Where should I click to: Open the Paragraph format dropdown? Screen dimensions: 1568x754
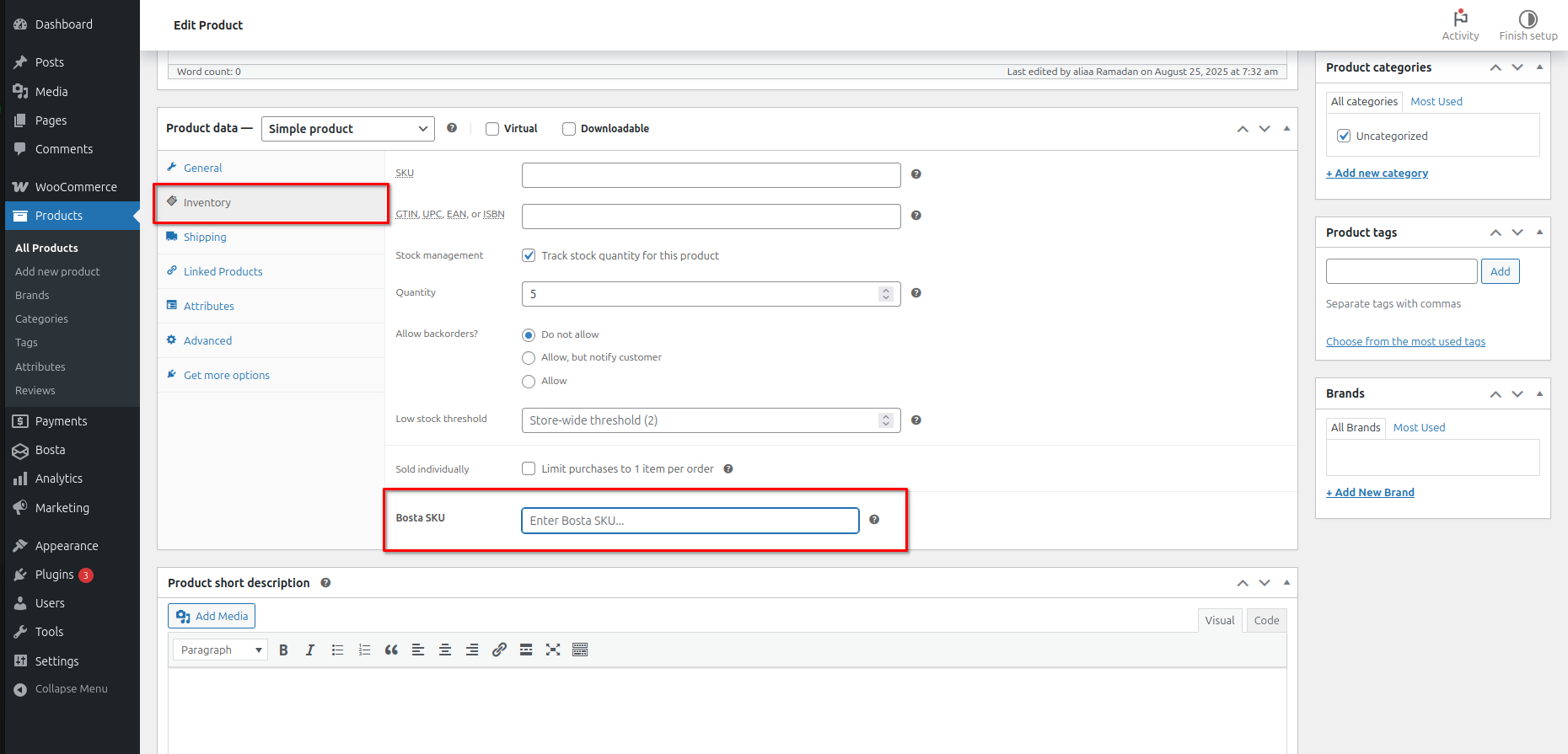pos(220,650)
